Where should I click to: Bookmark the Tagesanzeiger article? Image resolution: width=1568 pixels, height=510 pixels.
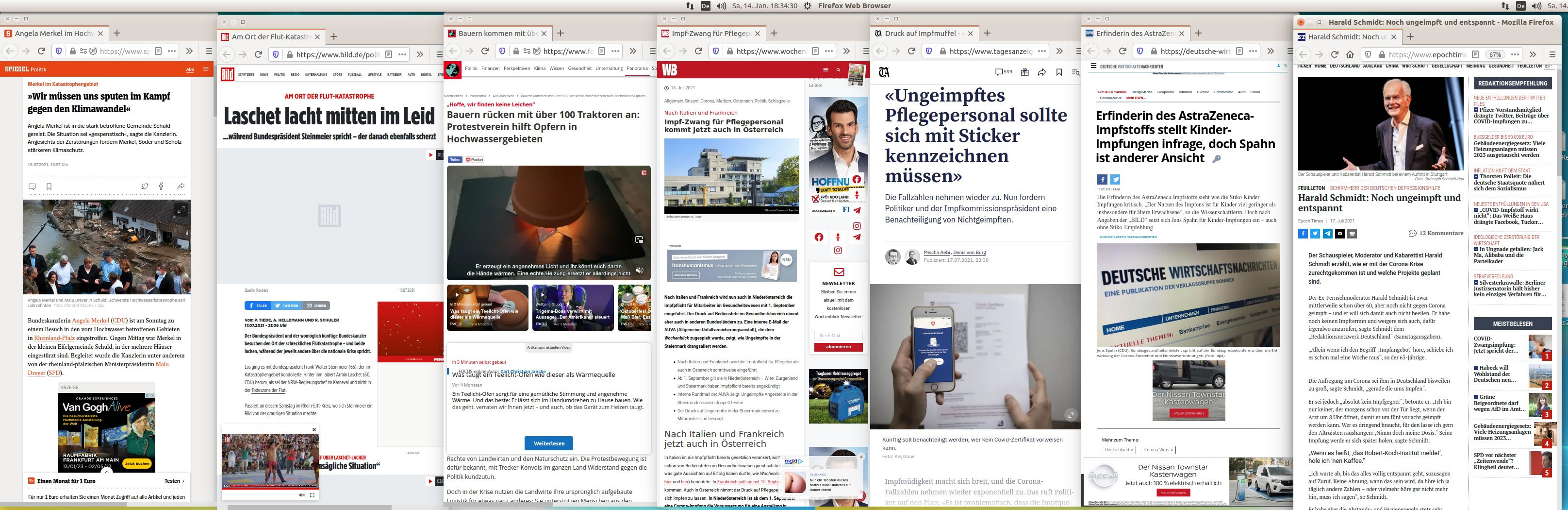tap(1059, 72)
